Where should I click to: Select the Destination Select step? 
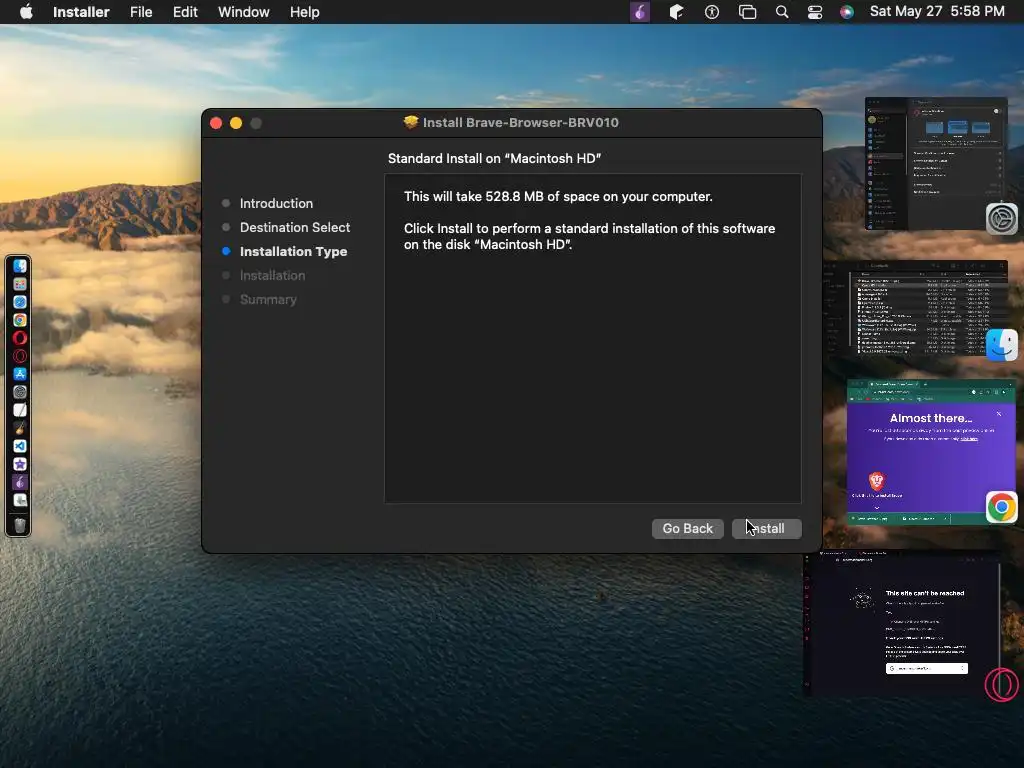click(x=295, y=227)
